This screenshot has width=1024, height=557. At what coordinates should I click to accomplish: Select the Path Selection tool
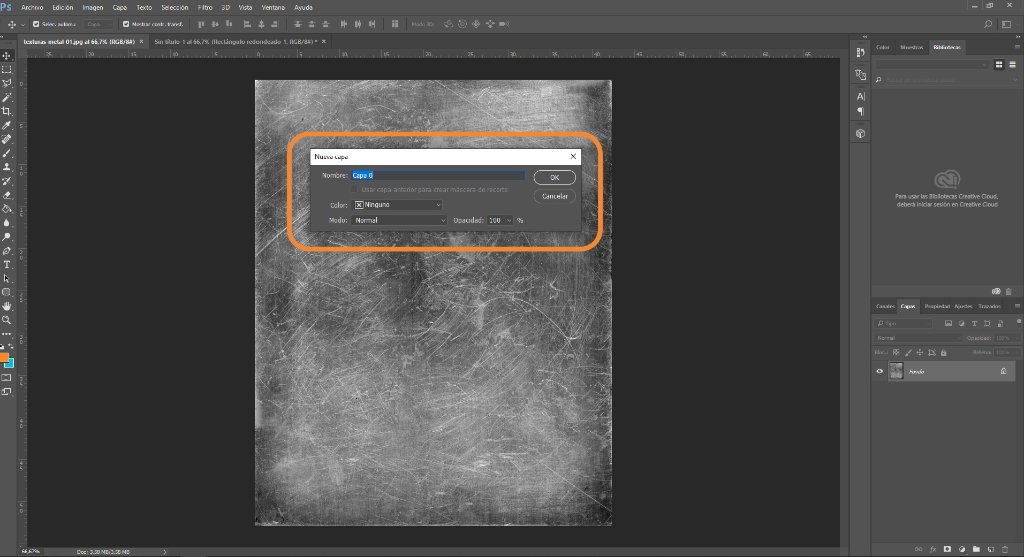point(7,279)
